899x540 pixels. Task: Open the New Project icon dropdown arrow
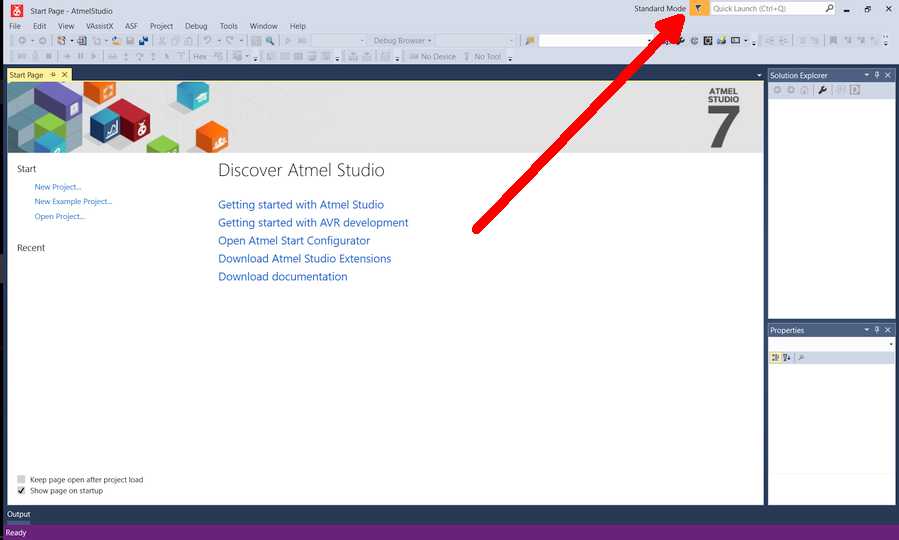[x=72, y=41]
